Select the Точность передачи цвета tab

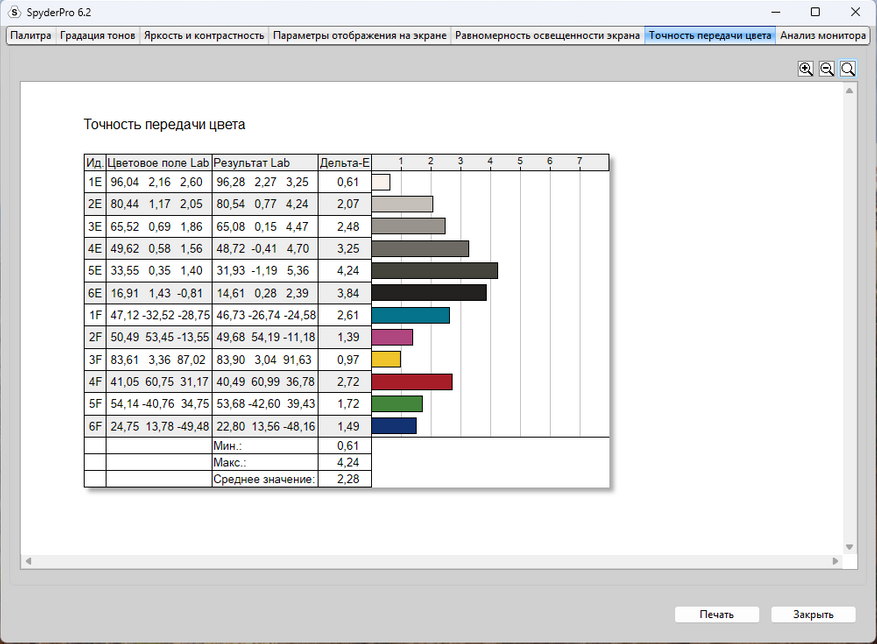click(710, 35)
